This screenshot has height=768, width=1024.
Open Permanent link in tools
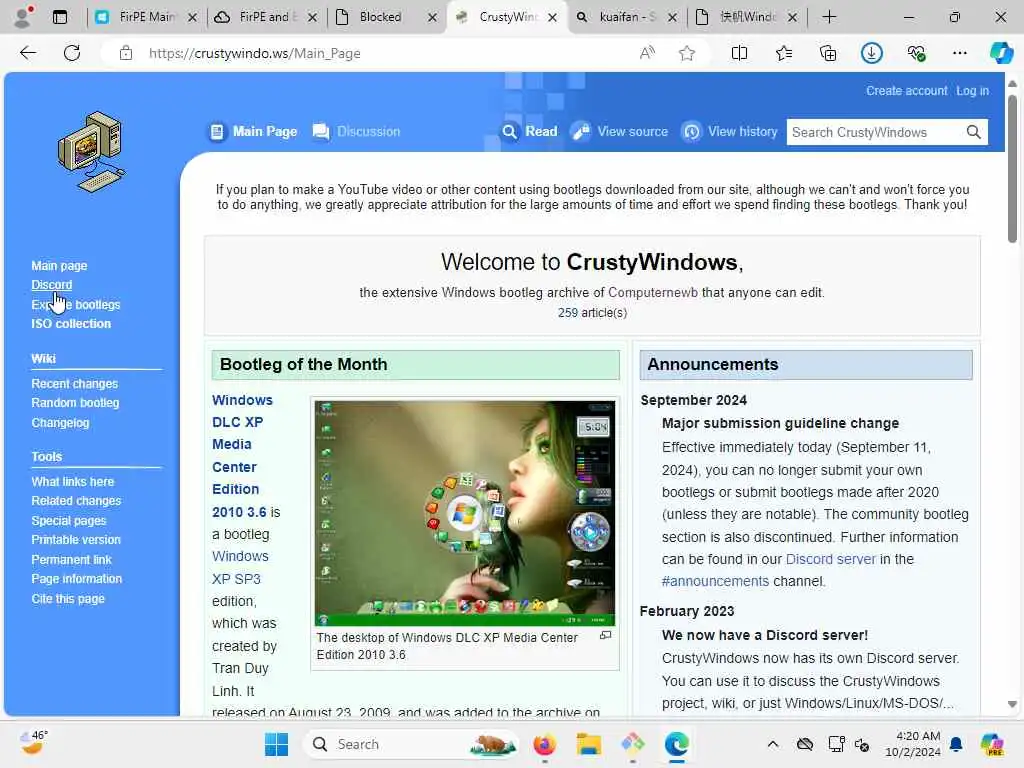71,560
